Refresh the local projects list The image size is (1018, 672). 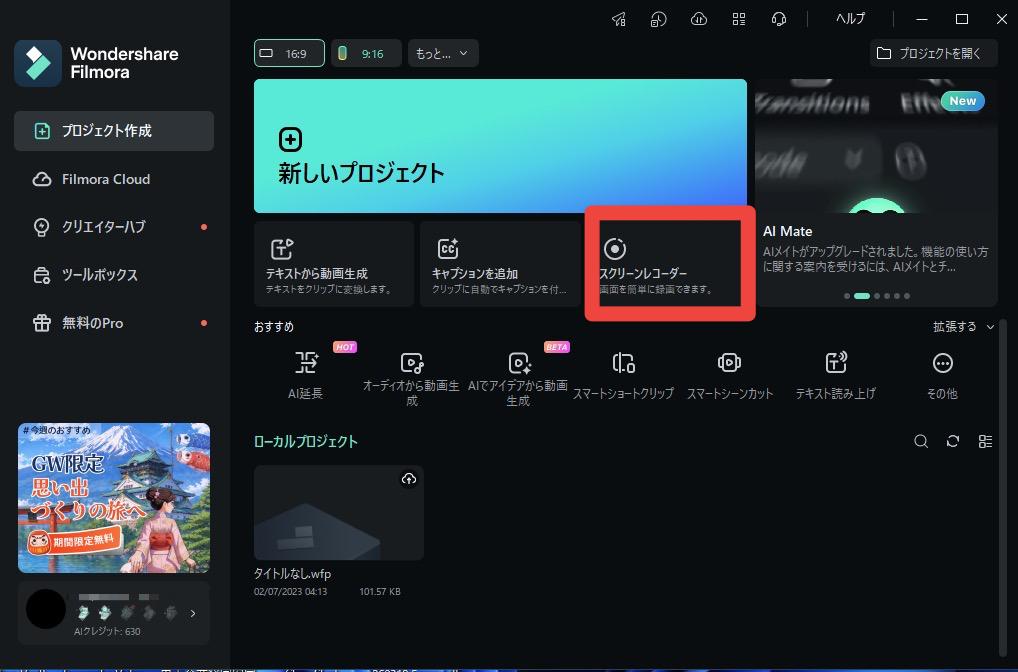(952, 442)
